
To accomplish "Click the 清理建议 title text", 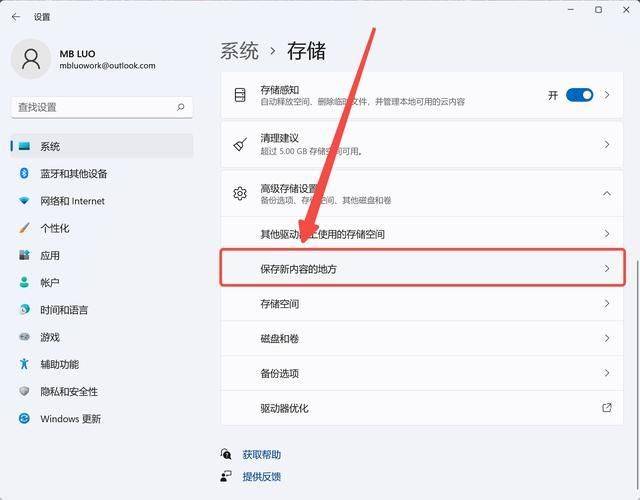I will (280, 138).
